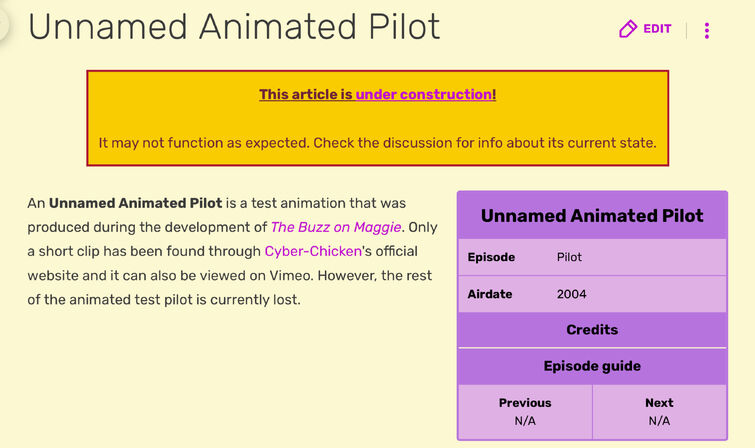Viewport: 755px width, 448px height.
Task: Click the construction notice description text
Action: pos(378,143)
